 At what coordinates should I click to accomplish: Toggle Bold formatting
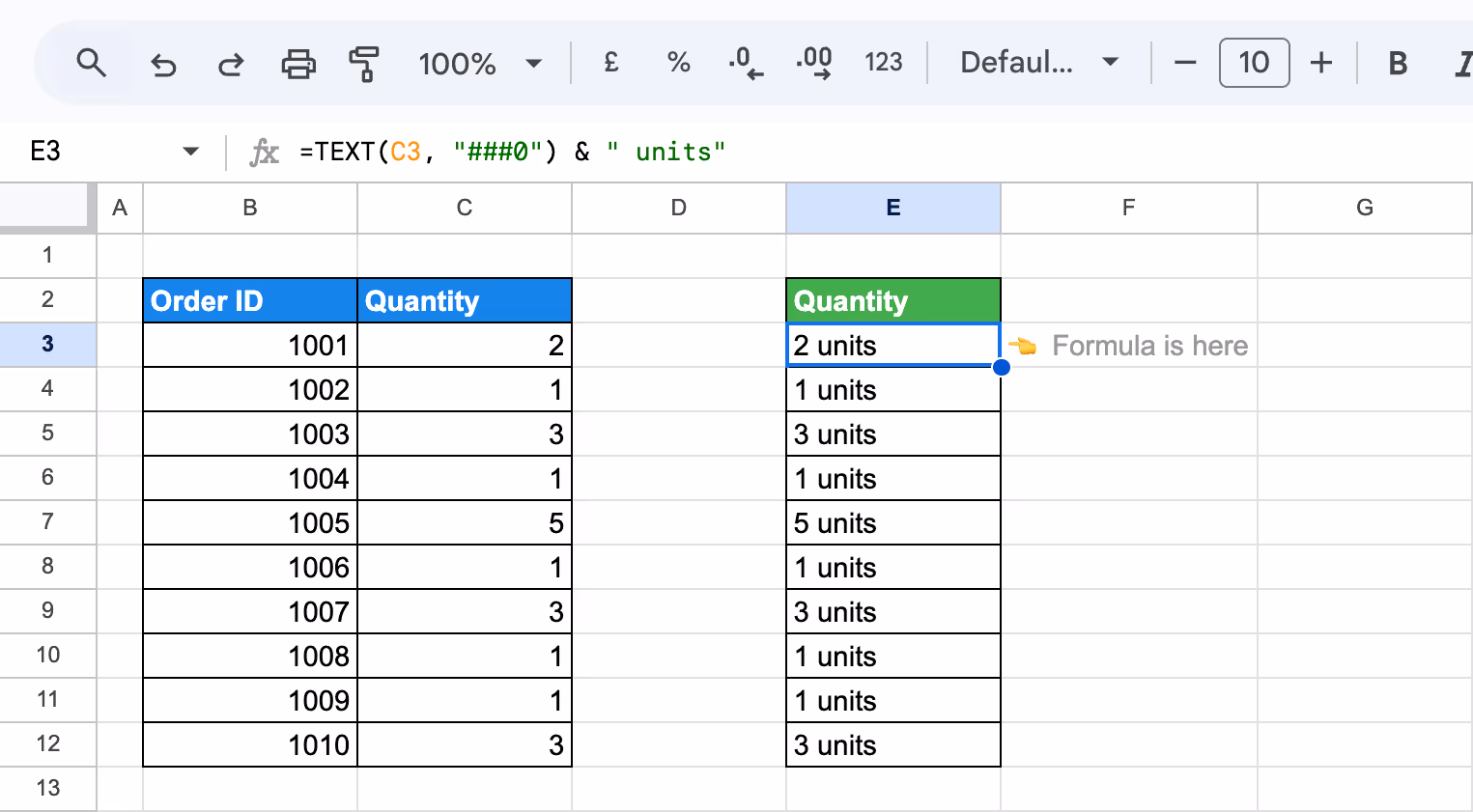[x=1397, y=64]
